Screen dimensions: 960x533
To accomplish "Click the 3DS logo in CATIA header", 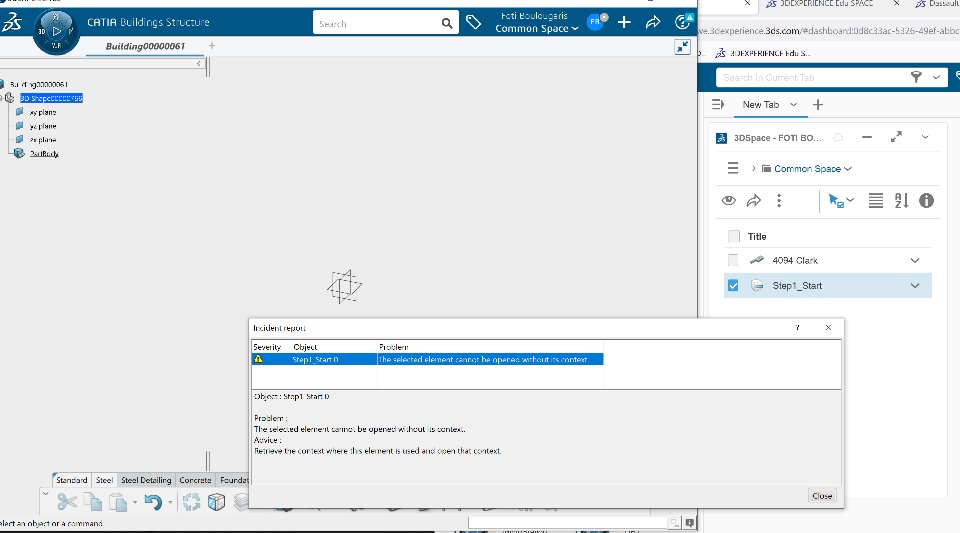I will coord(12,23).
